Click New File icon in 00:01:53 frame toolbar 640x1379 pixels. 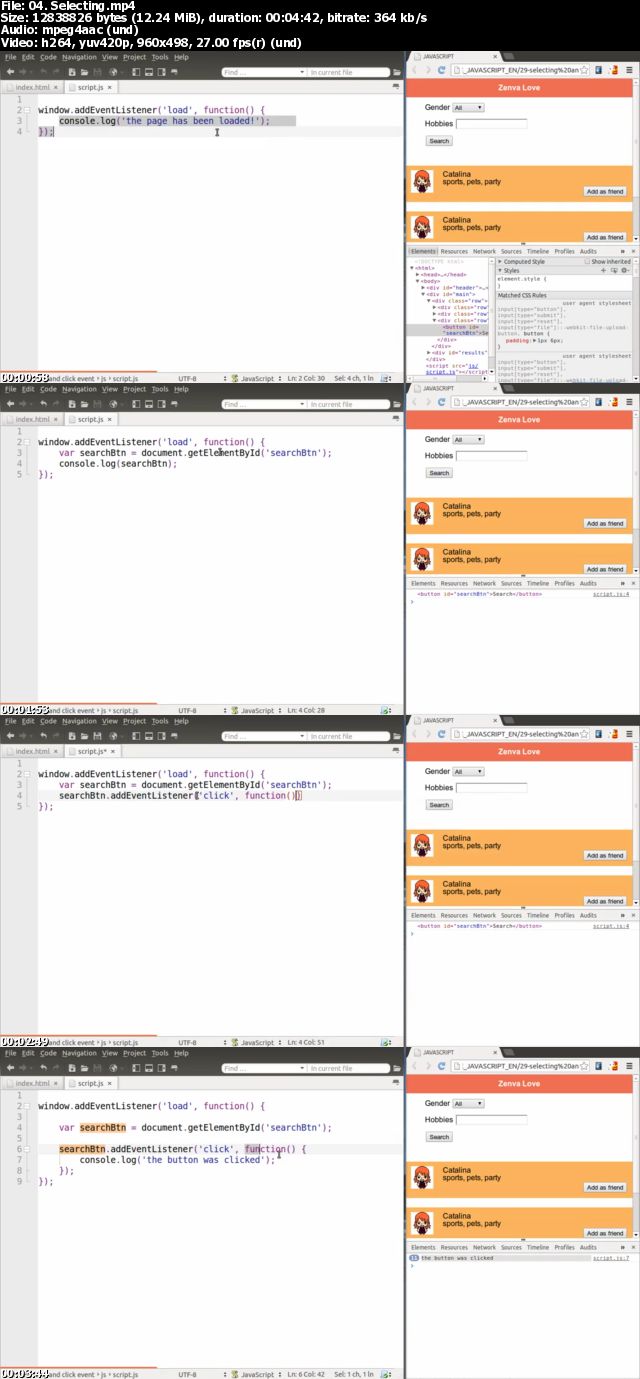70,404
